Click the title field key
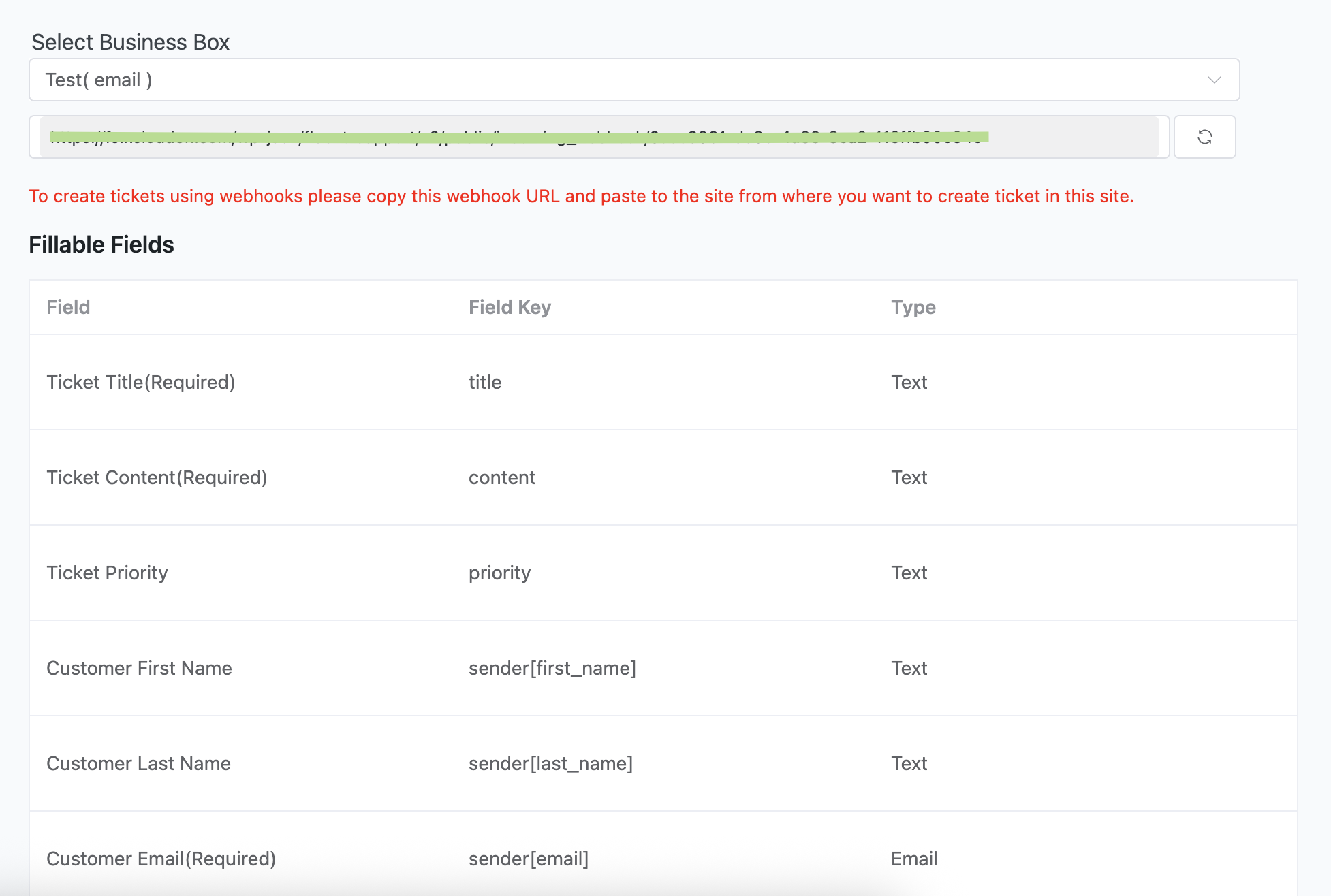Image resolution: width=1331 pixels, height=896 pixels. 485,382
